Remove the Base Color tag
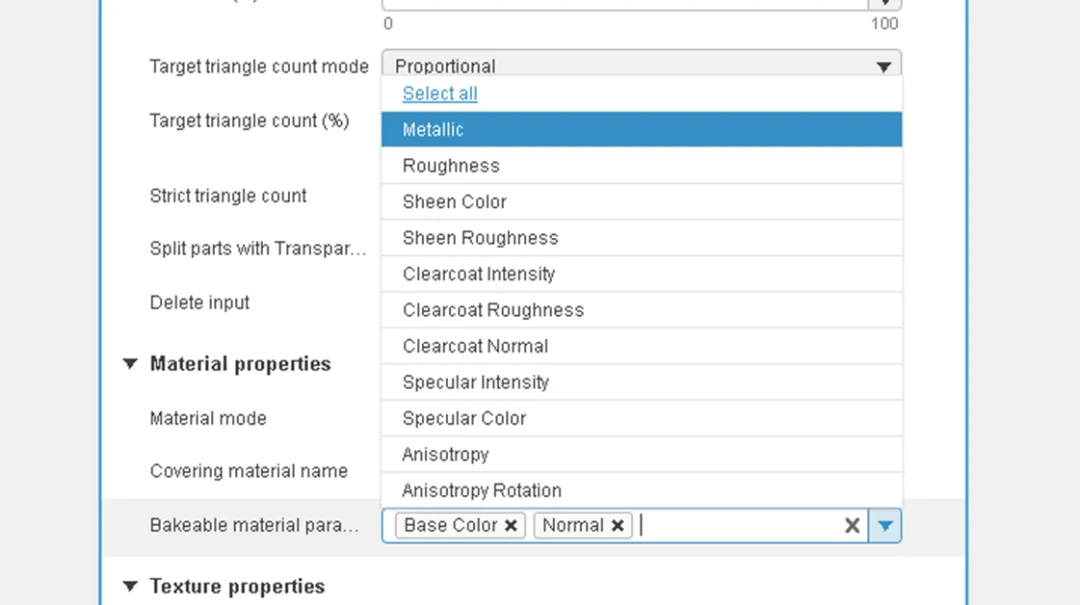Screen dimensions: 1080x605 pos(511,526)
